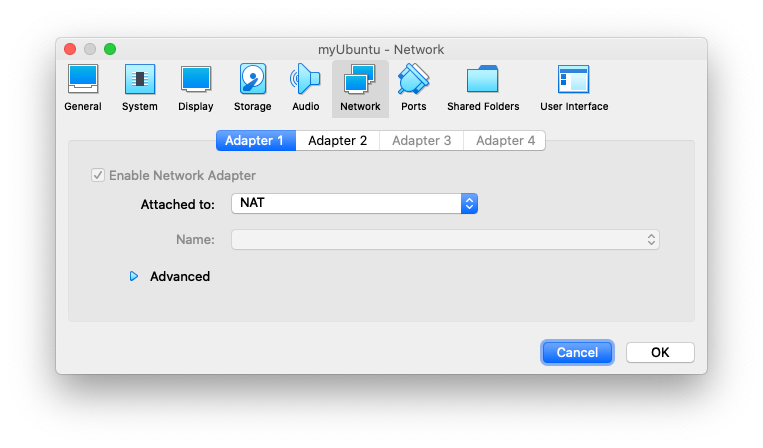
Task: Click the 'Name:' label
Action: pyautogui.click(x=195, y=239)
